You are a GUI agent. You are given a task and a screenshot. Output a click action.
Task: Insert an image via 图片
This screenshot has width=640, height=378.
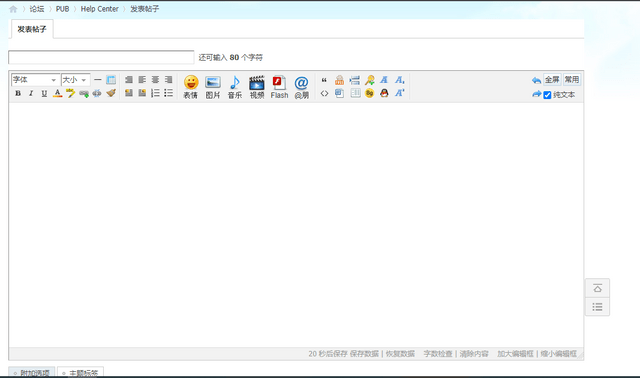213,87
